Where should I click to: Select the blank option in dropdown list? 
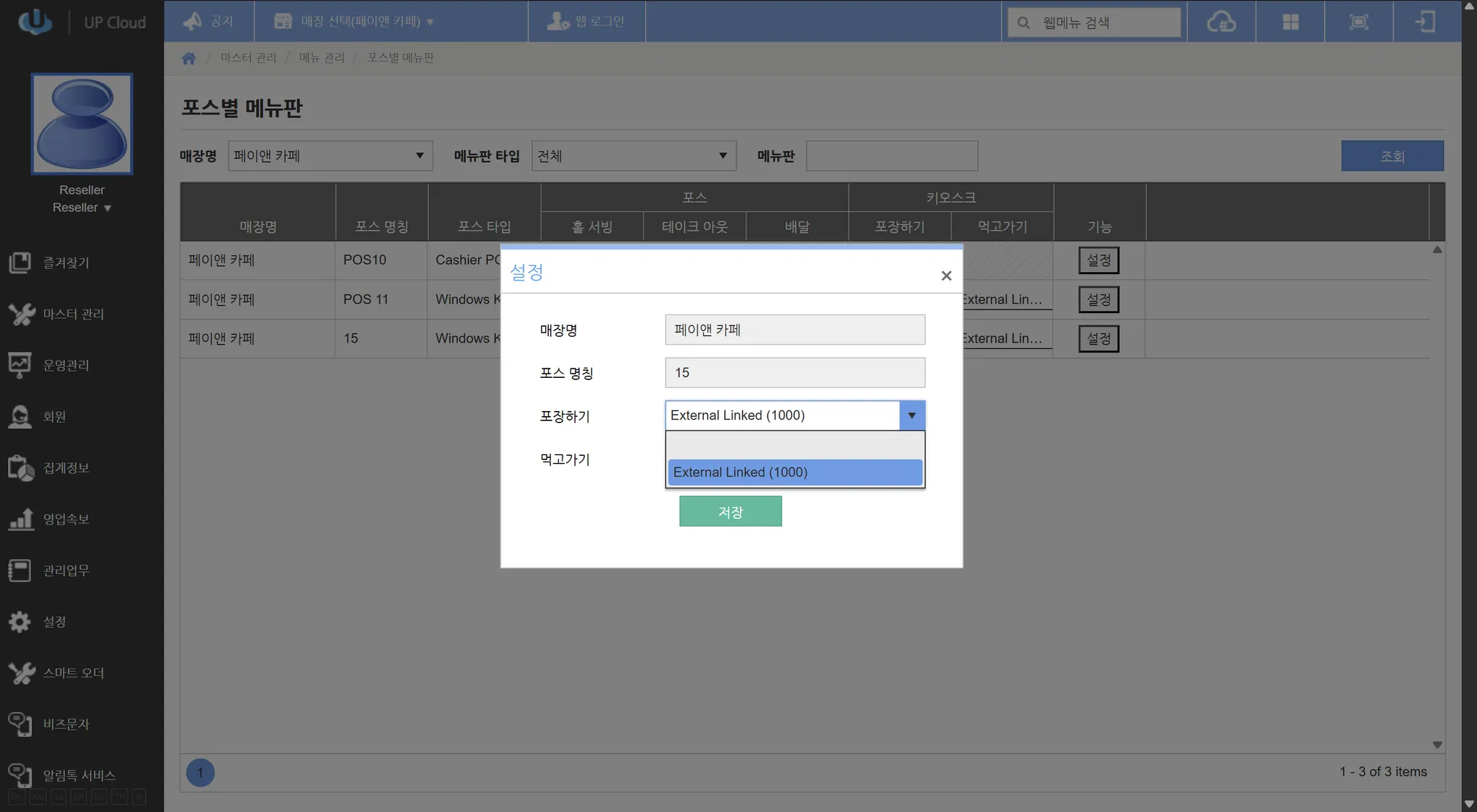click(x=795, y=445)
